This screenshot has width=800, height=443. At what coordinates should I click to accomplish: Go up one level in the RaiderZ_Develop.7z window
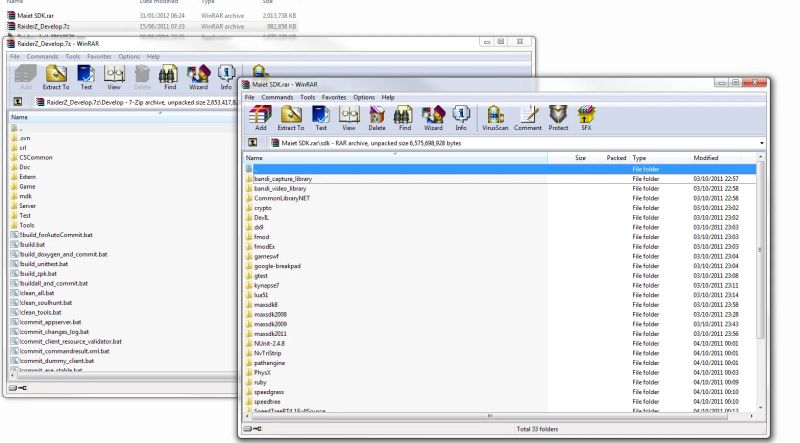pyautogui.click(x=18, y=102)
